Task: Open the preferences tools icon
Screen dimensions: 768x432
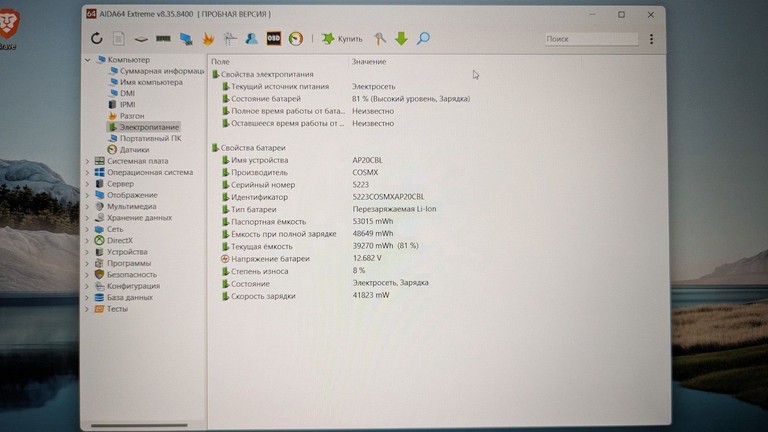Action: pos(380,39)
